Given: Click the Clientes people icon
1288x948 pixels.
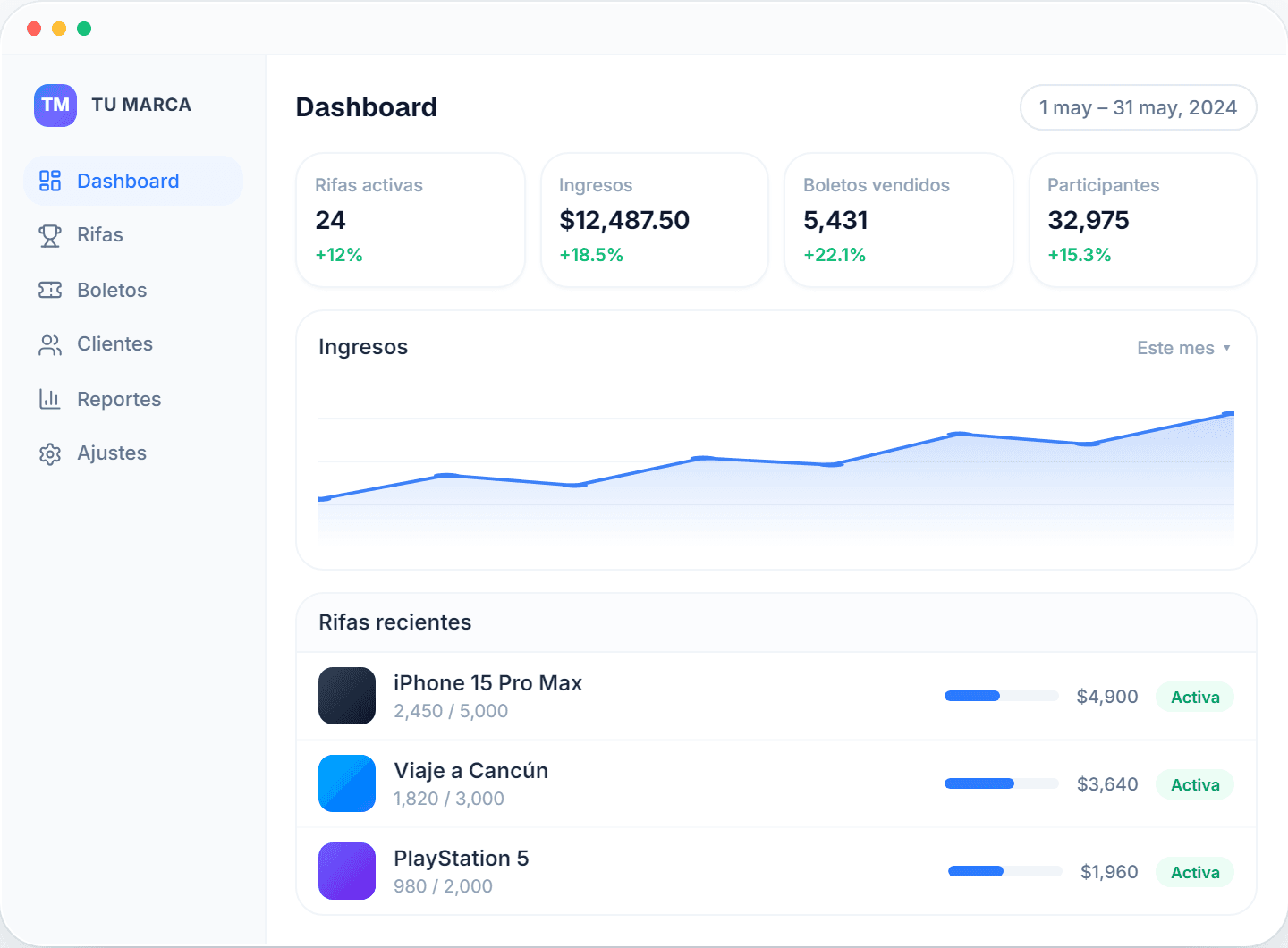Looking at the screenshot, I should coord(50,344).
